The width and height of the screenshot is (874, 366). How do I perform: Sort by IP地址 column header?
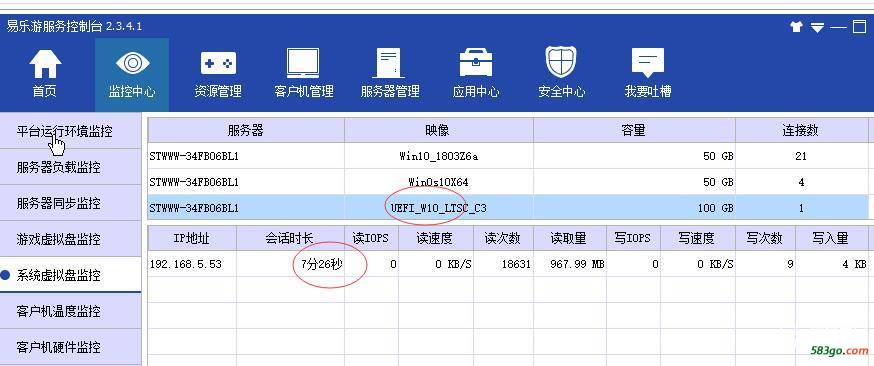coord(192,238)
